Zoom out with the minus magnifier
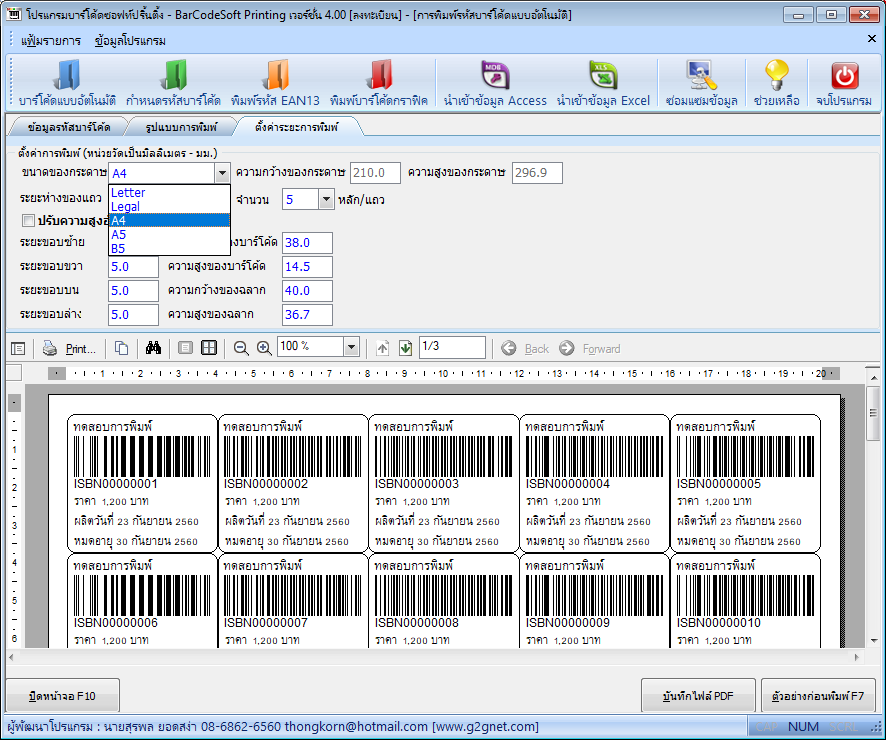 click(241, 349)
